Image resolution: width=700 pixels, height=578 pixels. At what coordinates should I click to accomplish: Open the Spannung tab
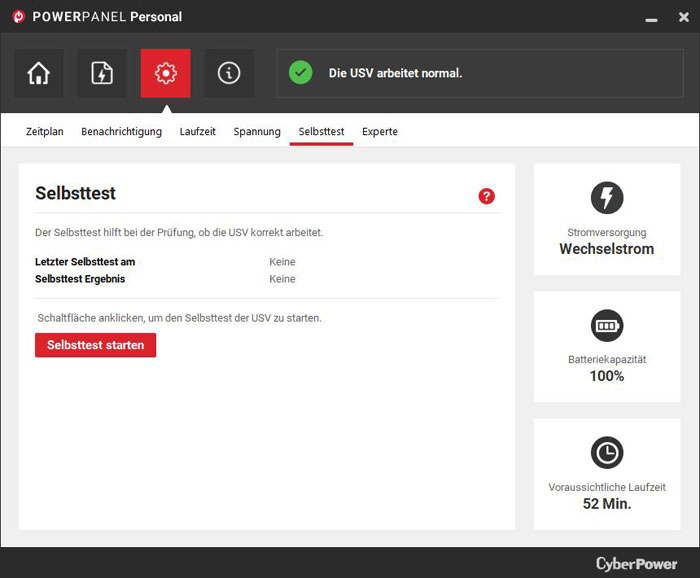[x=257, y=132]
